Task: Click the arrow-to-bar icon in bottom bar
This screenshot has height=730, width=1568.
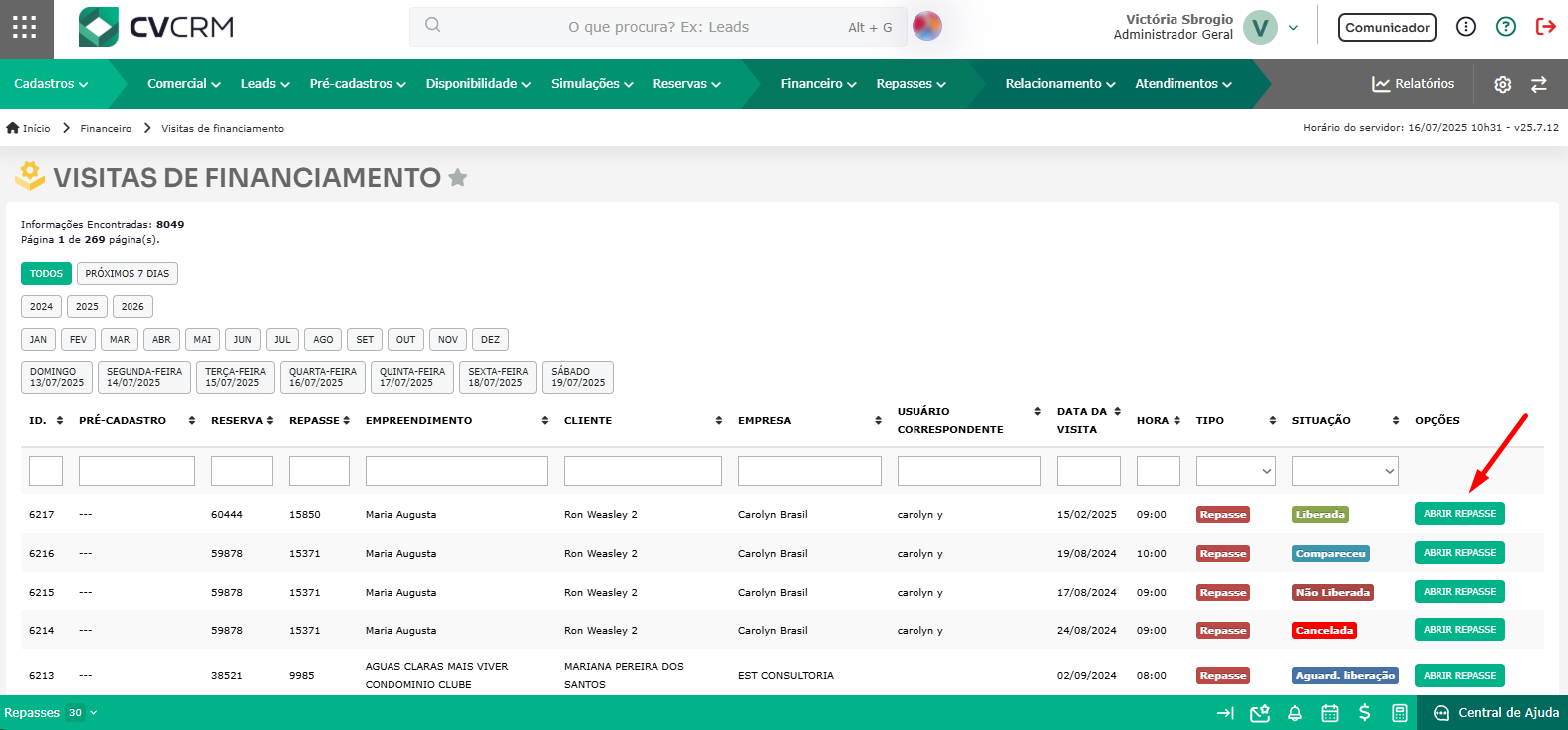Action: [1226, 713]
